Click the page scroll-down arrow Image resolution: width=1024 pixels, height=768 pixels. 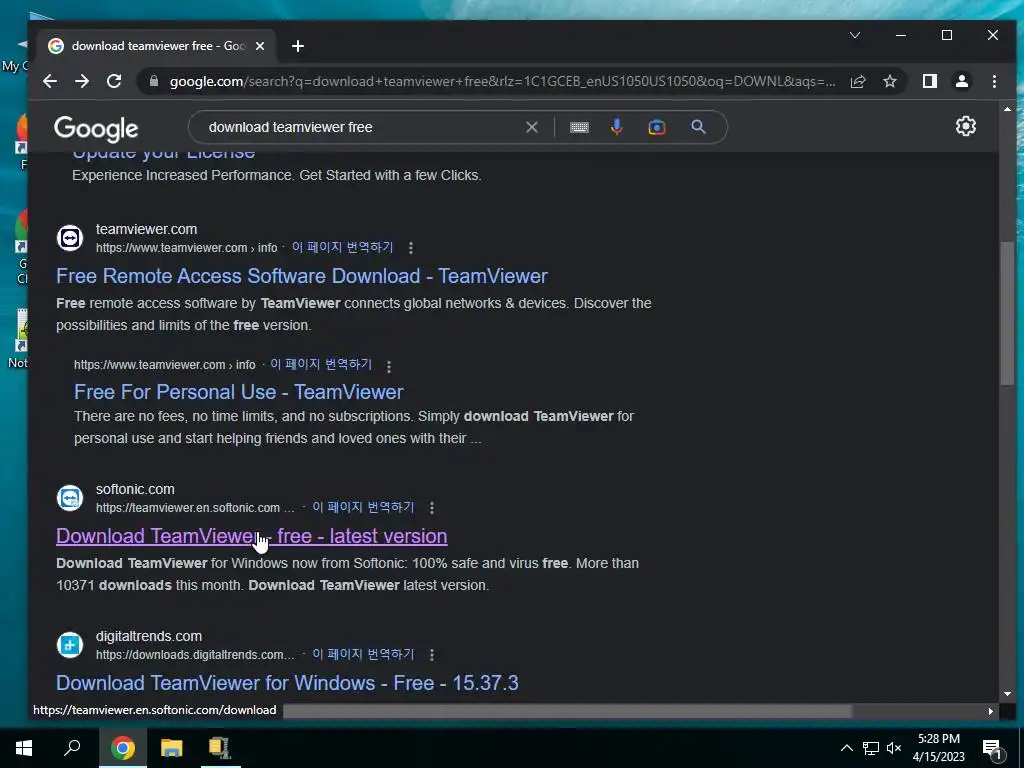point(1008,694)
